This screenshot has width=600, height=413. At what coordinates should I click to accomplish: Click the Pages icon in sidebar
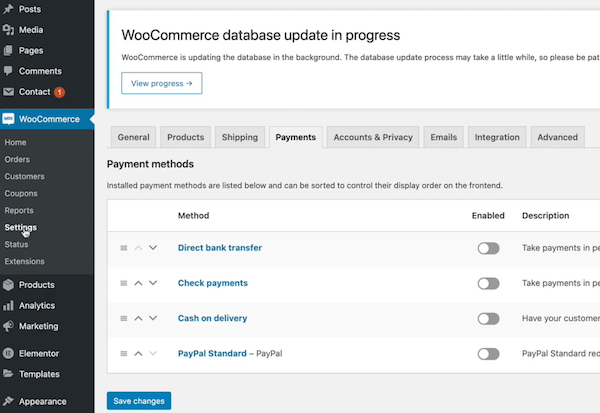pos(9,50)
